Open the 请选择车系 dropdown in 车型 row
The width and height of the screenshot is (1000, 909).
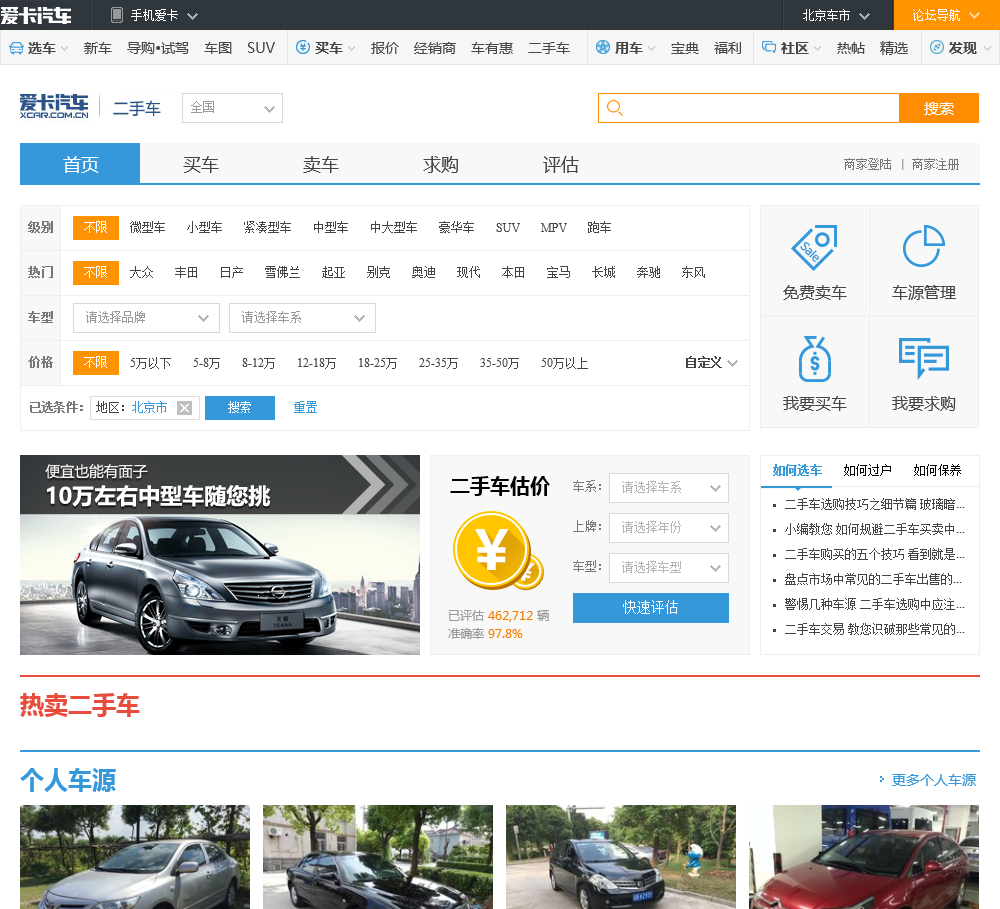302,318
